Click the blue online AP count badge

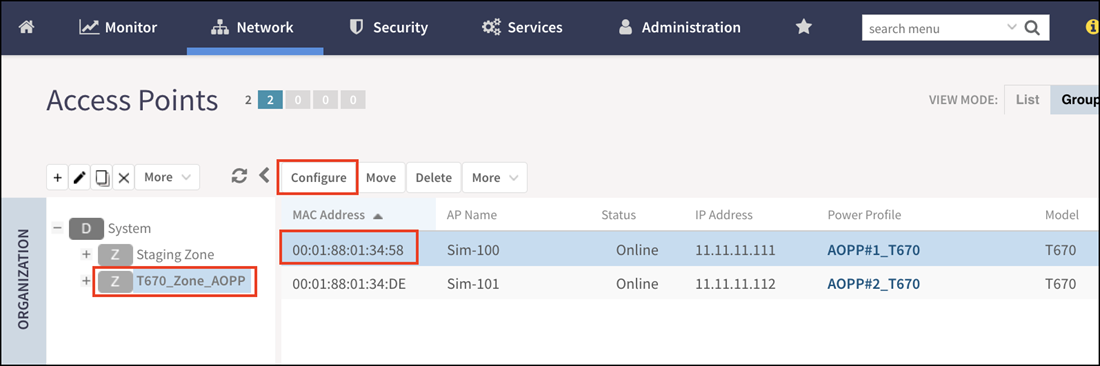(x=270, y=100)
